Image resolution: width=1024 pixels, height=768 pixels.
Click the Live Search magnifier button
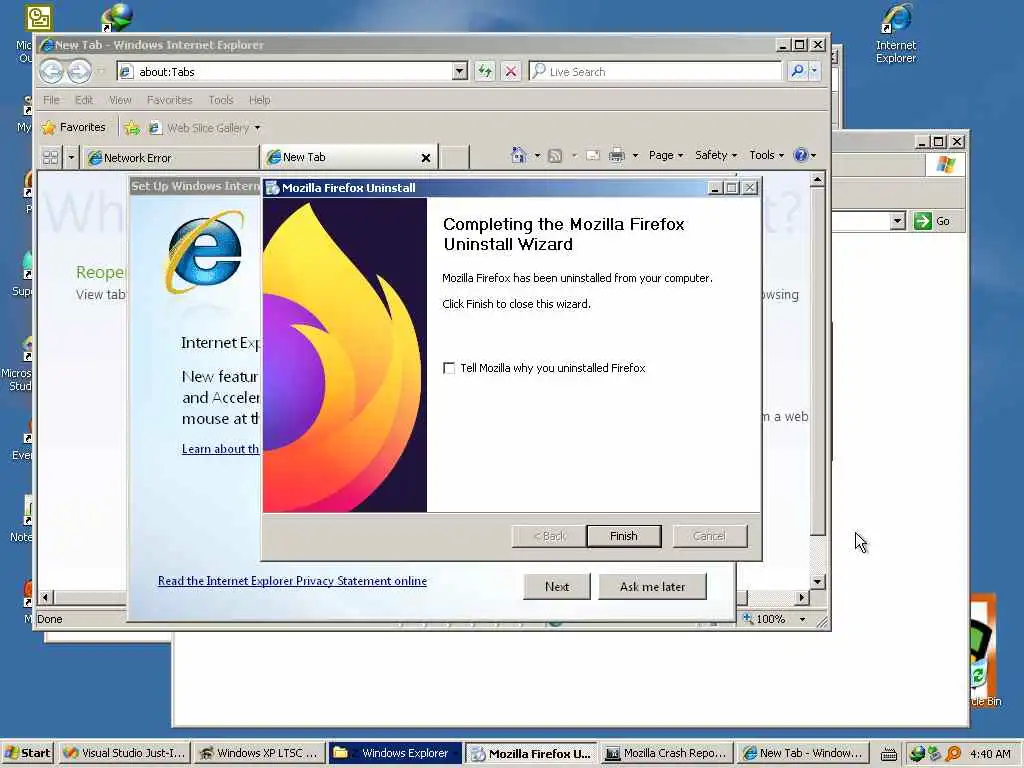pyautogui.click(x=797, y=71)
